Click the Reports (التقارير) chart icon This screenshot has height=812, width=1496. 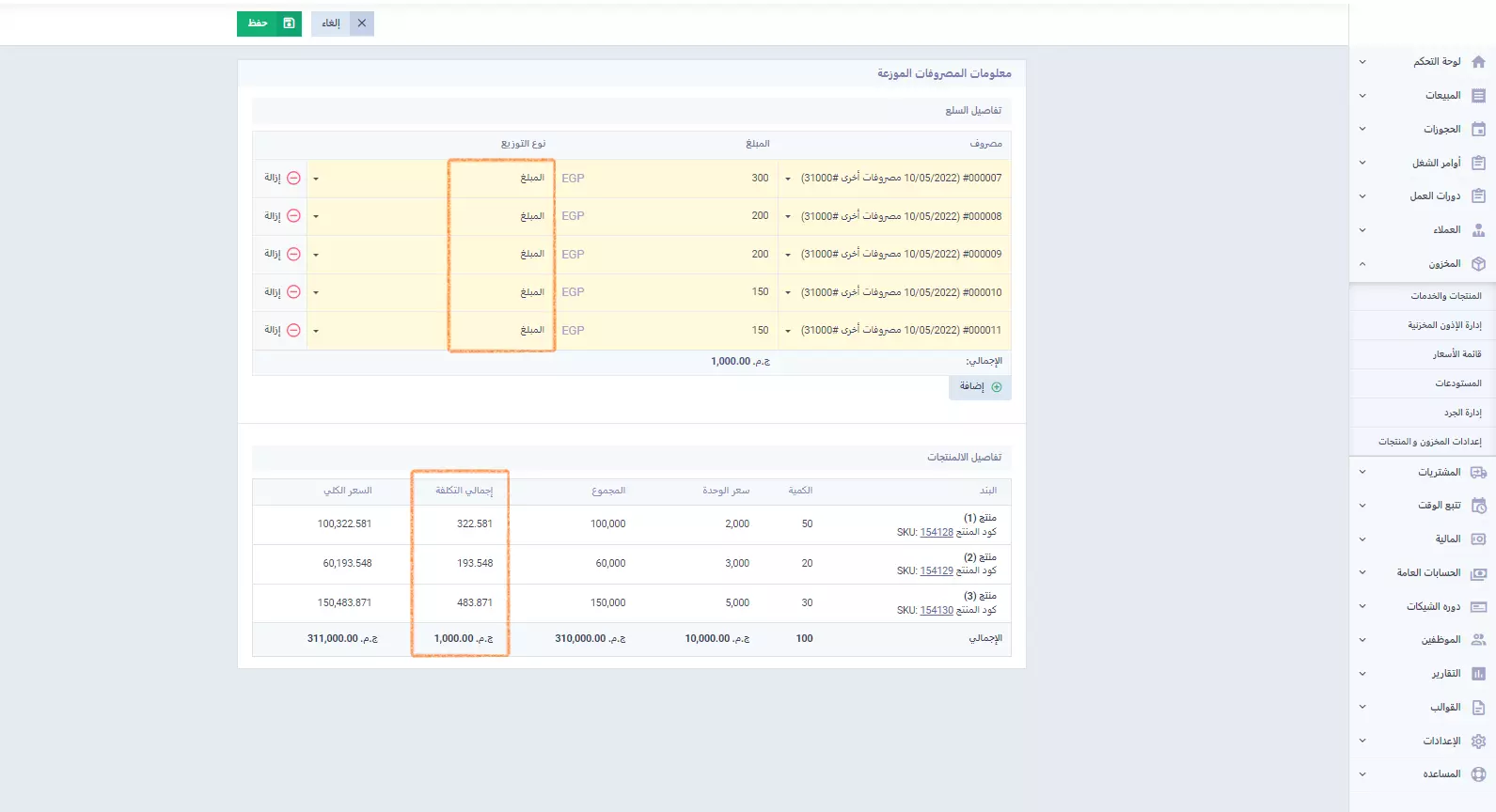click(1478, 674)
